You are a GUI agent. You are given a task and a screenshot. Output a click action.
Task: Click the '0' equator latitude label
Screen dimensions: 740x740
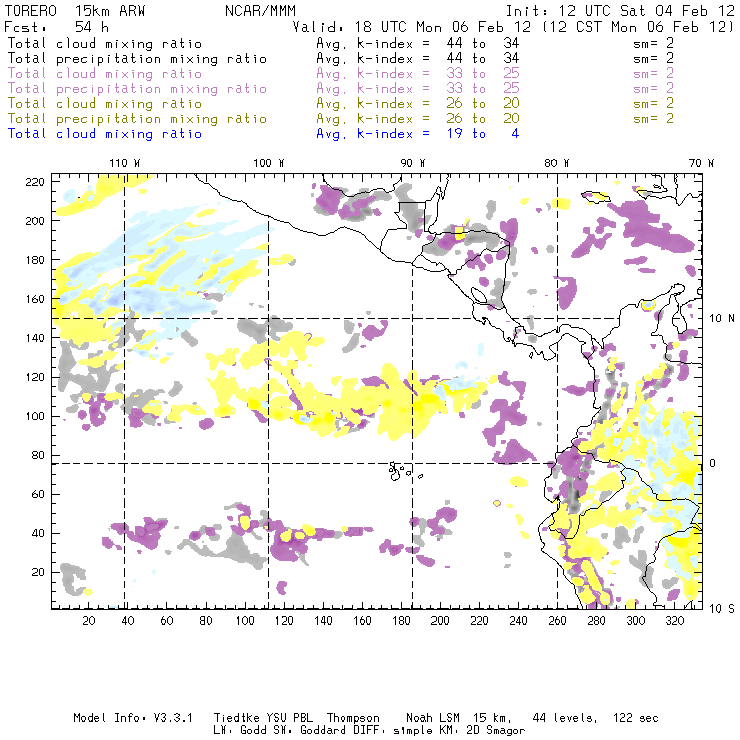click(713, 463)
